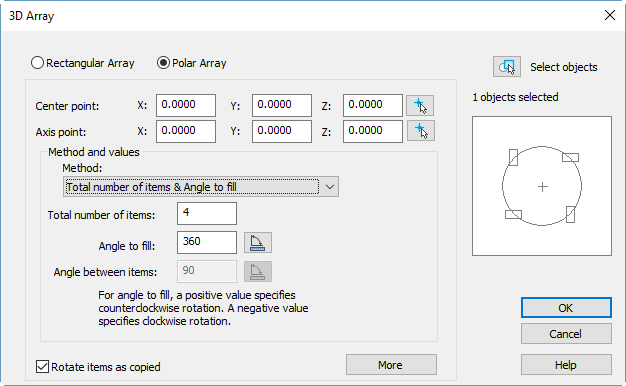
Task: Click the Angle between items pick icon
Action: [258, 271]
